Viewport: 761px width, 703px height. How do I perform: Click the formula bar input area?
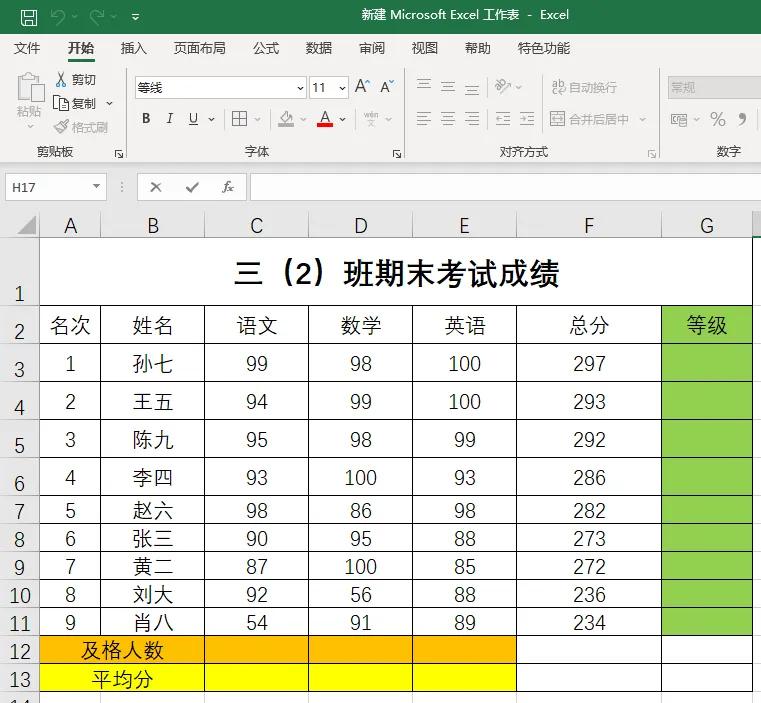(505, 187)
